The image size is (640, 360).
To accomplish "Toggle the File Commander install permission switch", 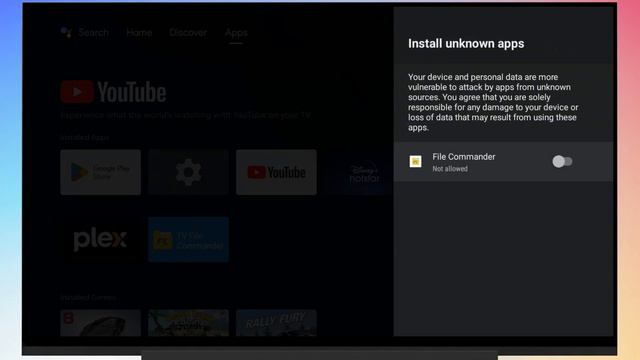I will (562, 162).
